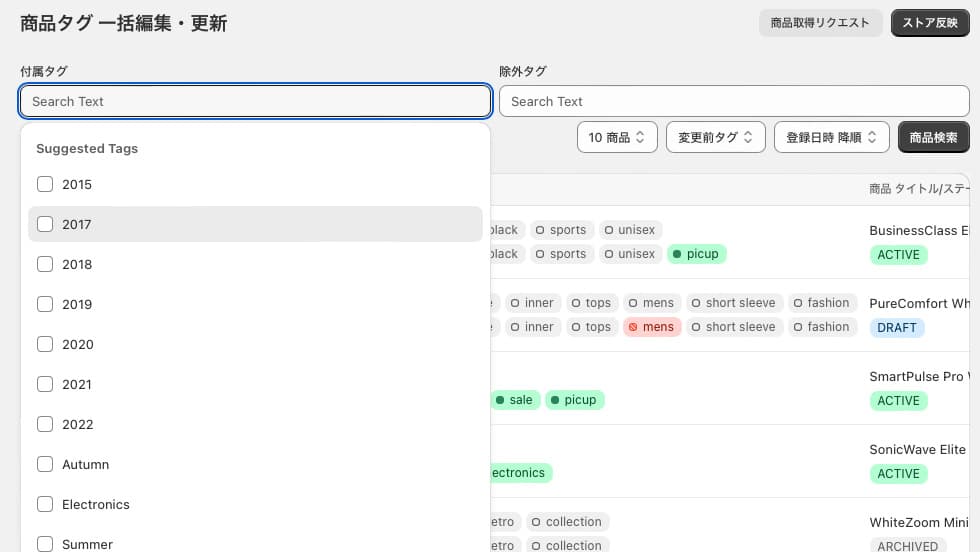The height and width of the screenshot is (552, 980).
Task: Tick the Autumn tag checkbox
Action: point(45,464)
